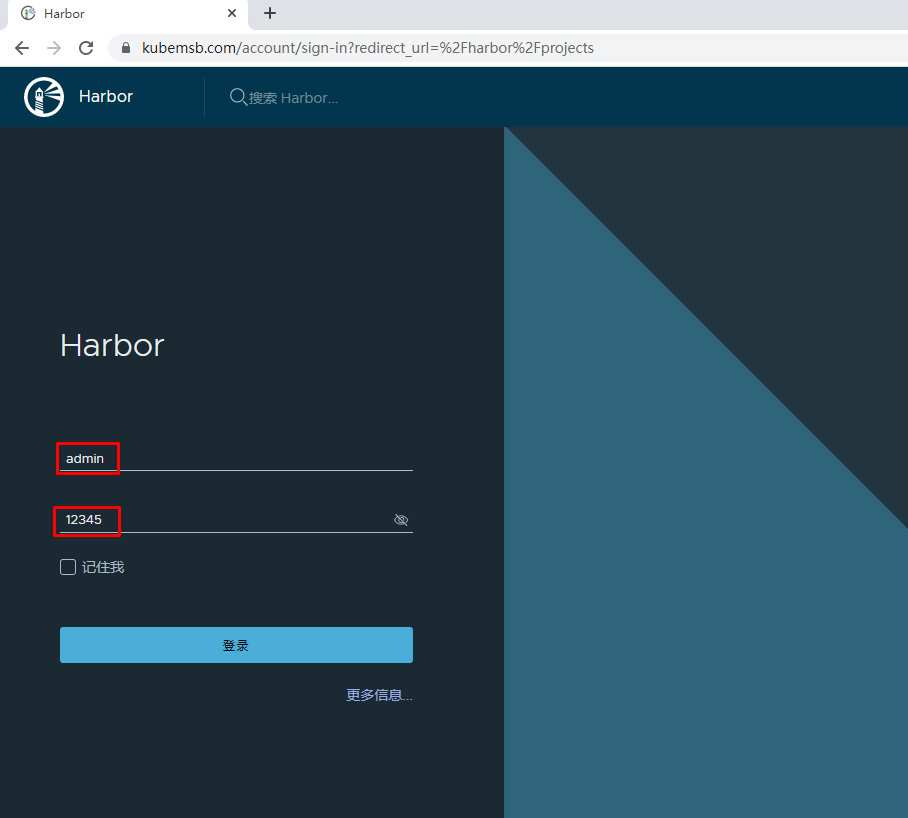Click the Harbor lighthouse logo
908x818 pixels.
[x=44, y=97]
